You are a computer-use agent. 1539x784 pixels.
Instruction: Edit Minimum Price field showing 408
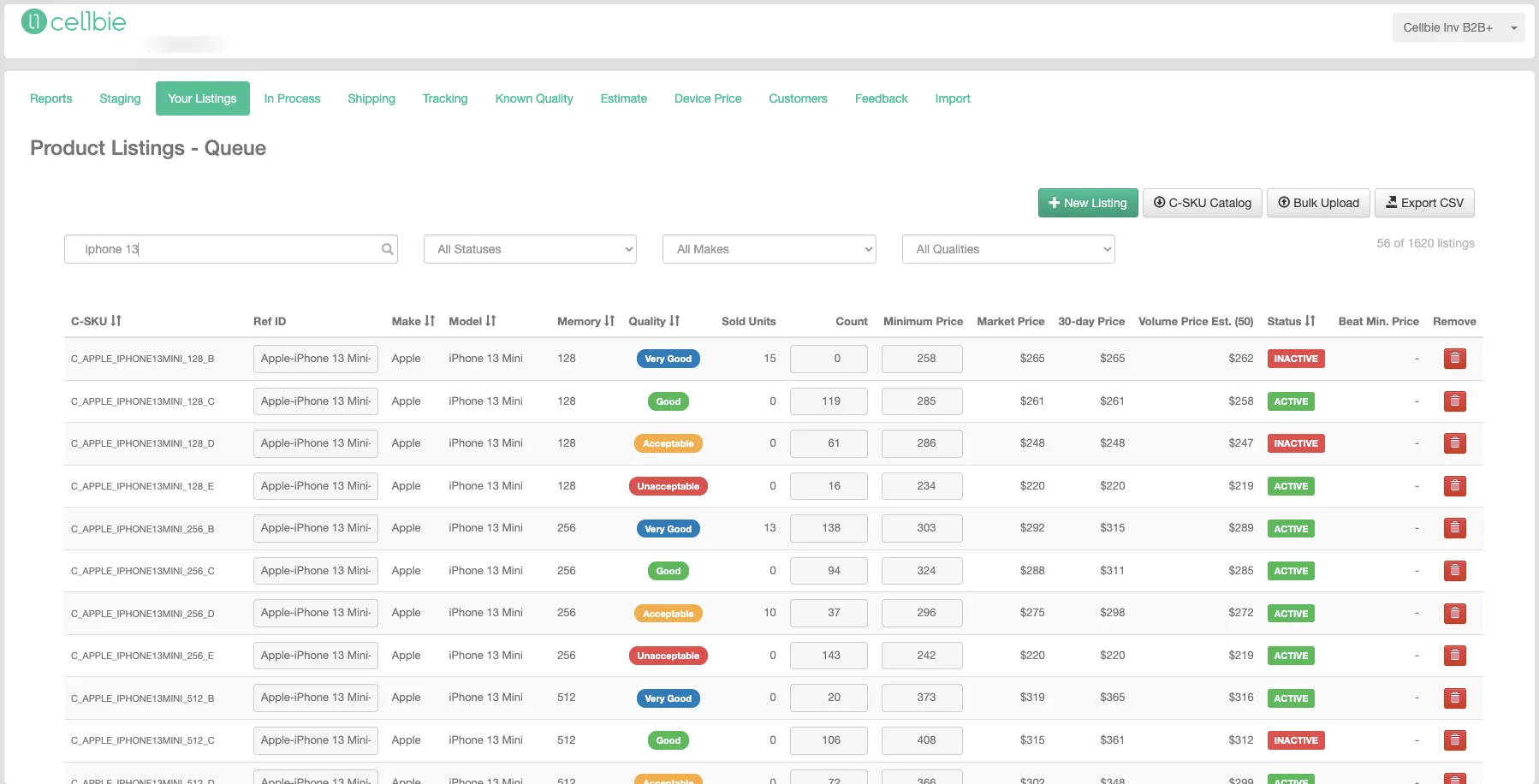point(922,740)
